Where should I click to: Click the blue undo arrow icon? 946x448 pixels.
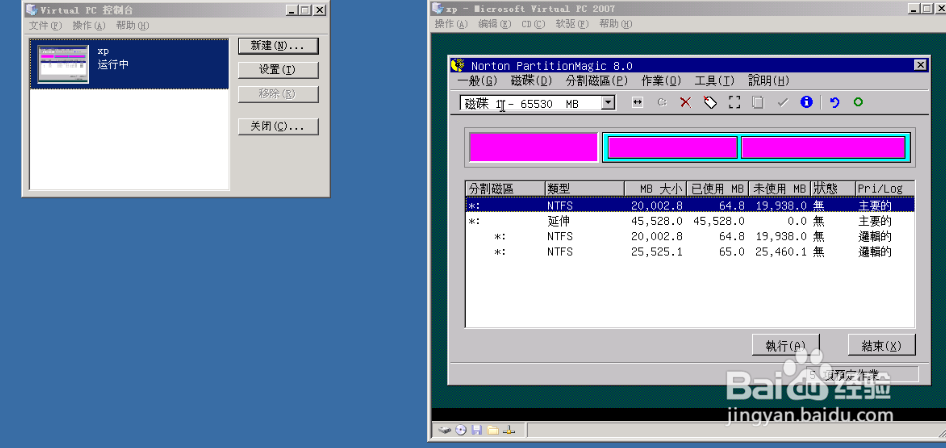coord(834,103)
